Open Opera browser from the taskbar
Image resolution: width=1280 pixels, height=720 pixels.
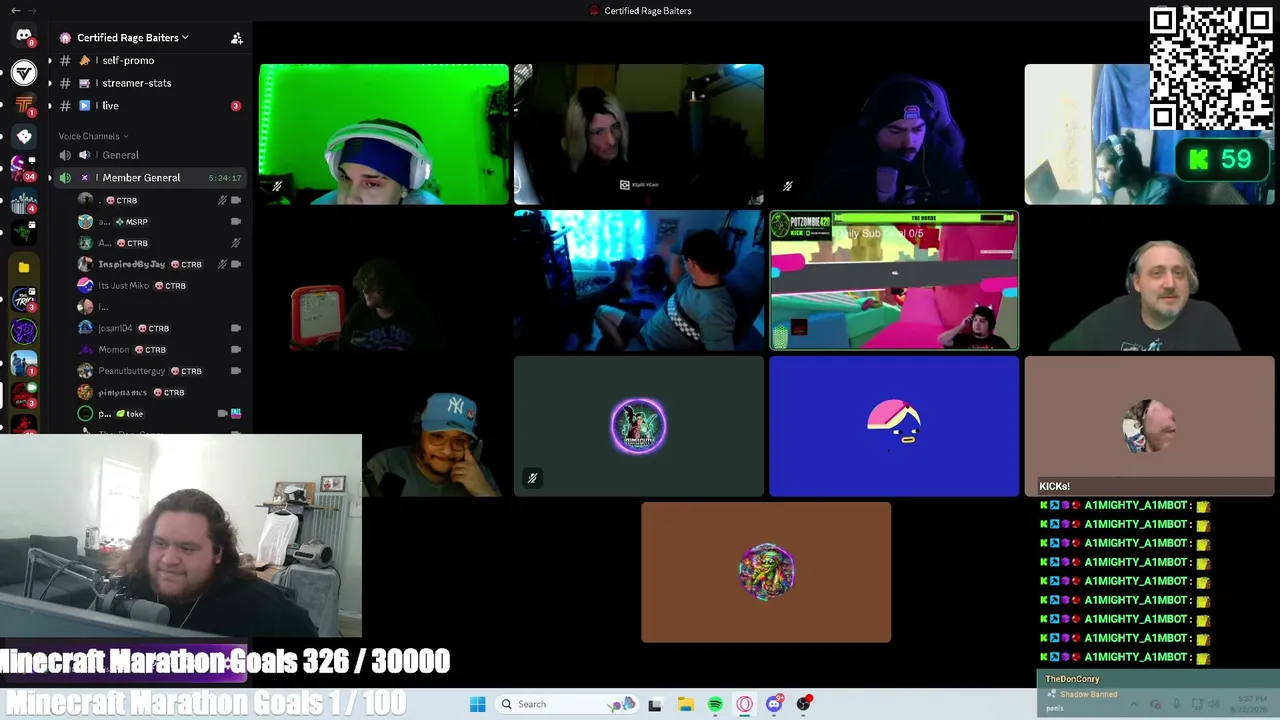point(745,704)
